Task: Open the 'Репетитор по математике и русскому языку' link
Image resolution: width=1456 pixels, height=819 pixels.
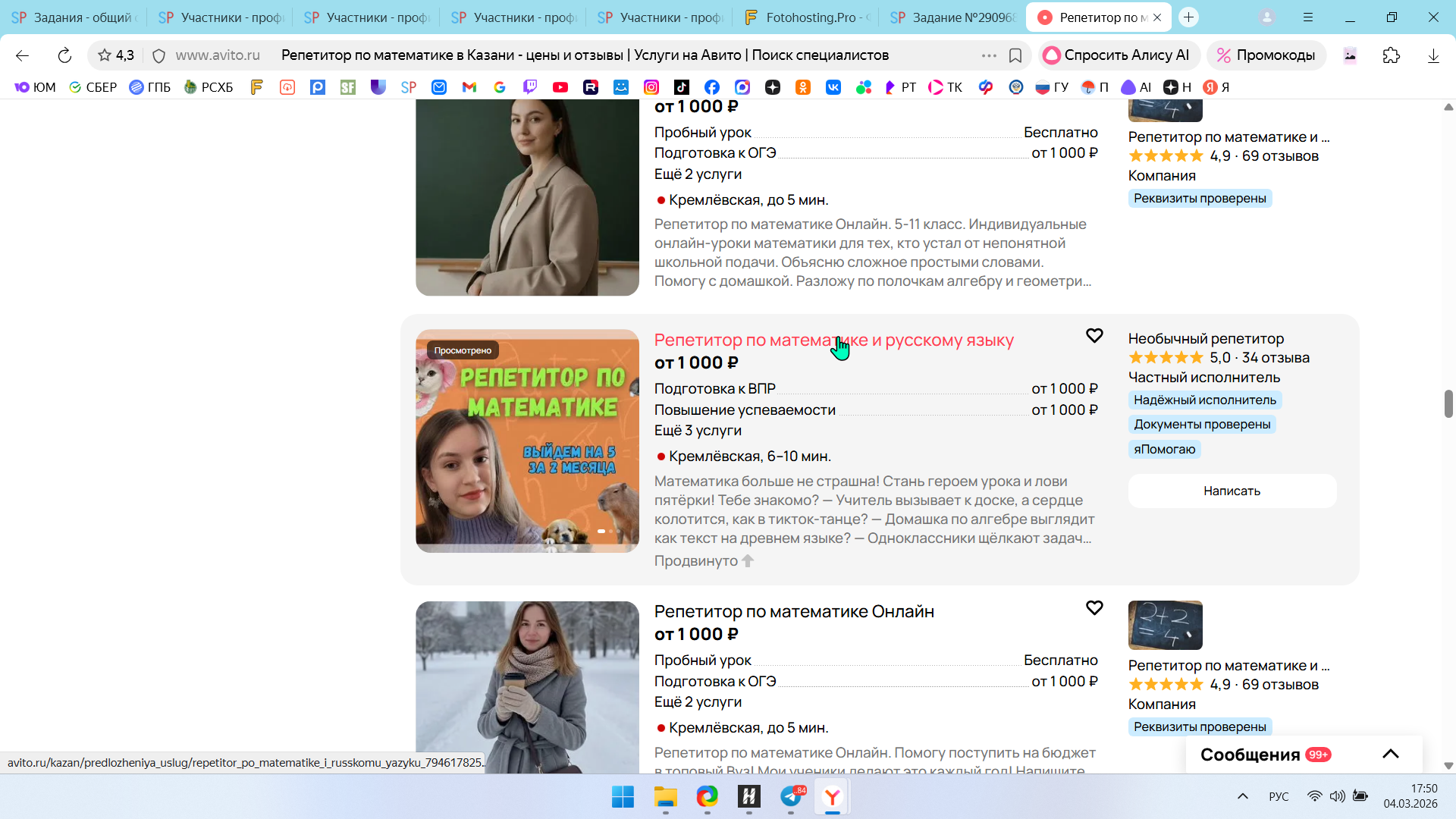Action: (833, 340)
